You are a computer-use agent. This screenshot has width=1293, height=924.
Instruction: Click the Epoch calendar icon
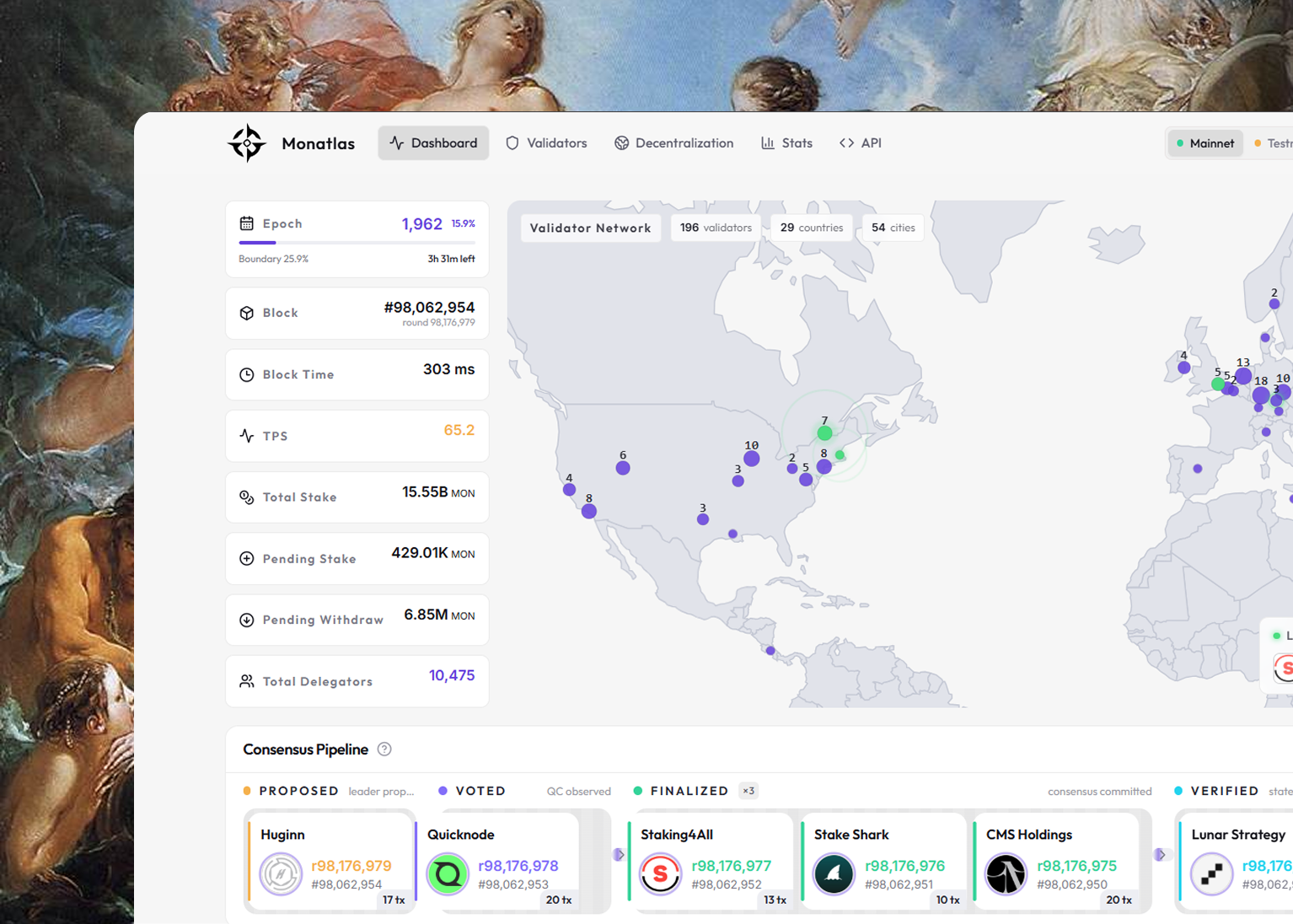[247, 223]
